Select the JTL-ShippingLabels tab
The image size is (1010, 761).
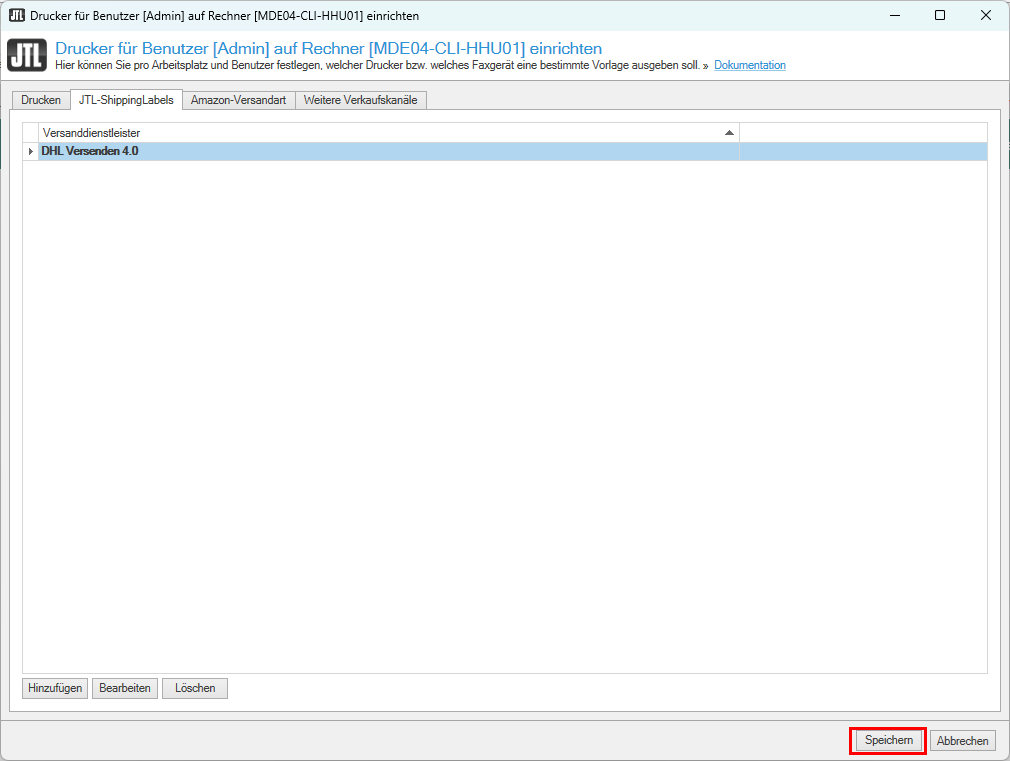(126, 100)
